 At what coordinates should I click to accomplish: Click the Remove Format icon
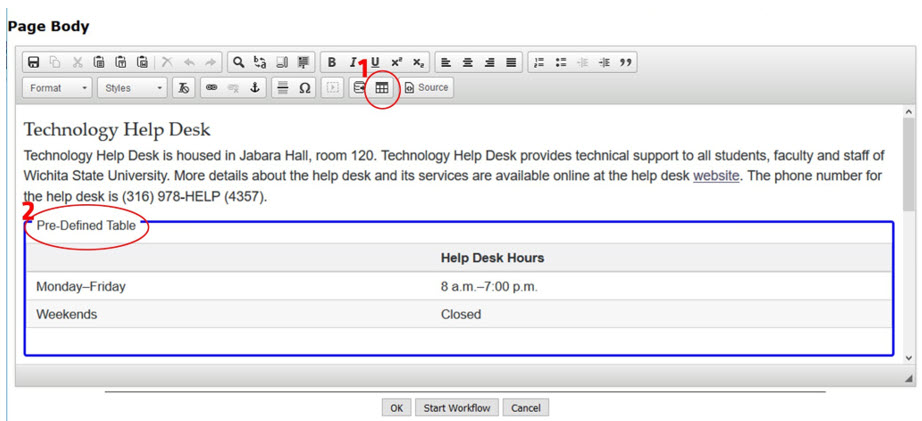coord(183,88)
